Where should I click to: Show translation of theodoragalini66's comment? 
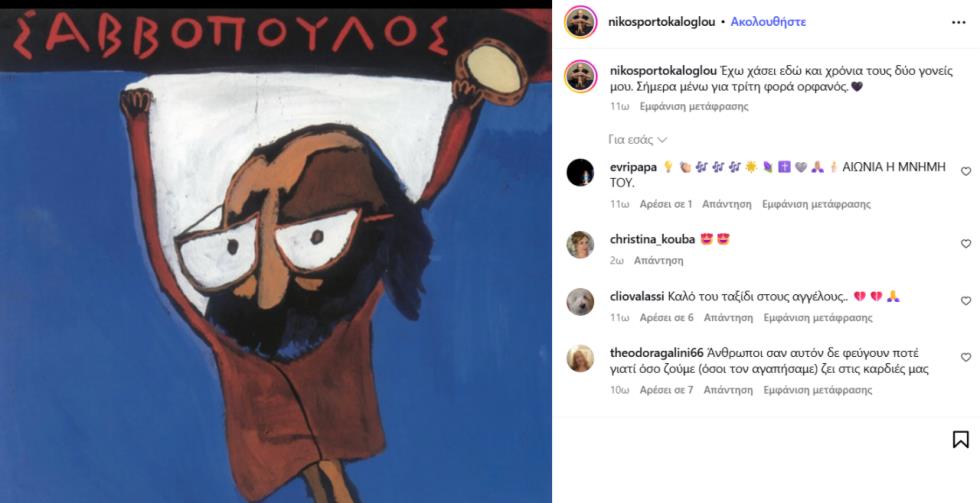818,390
